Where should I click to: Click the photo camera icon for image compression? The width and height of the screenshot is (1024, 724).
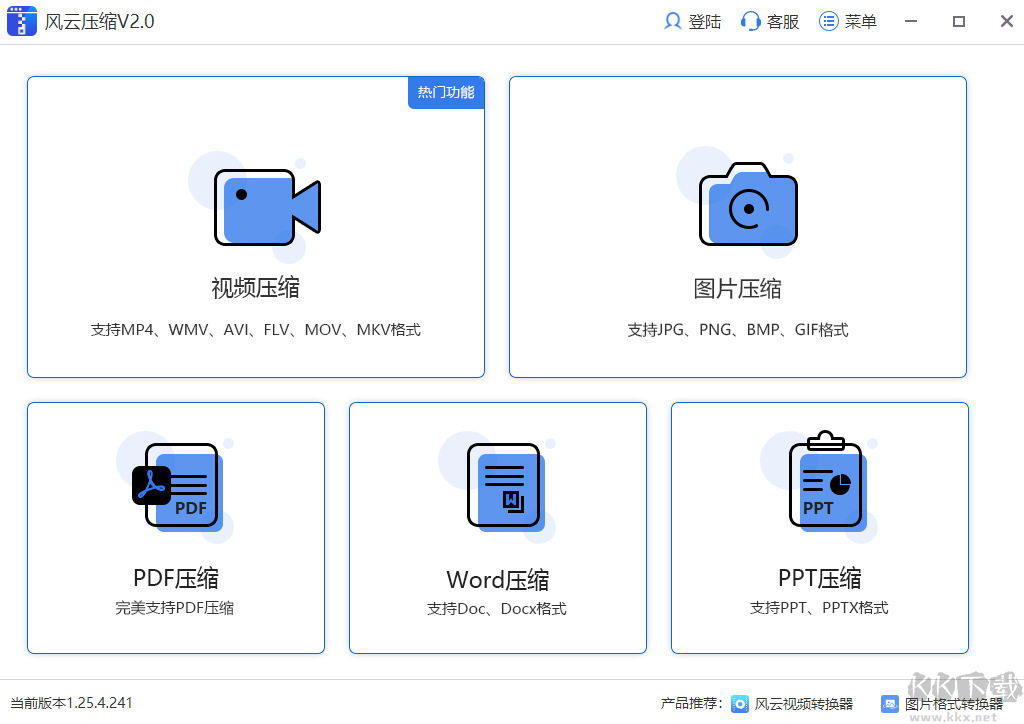(x=748, y=205)
